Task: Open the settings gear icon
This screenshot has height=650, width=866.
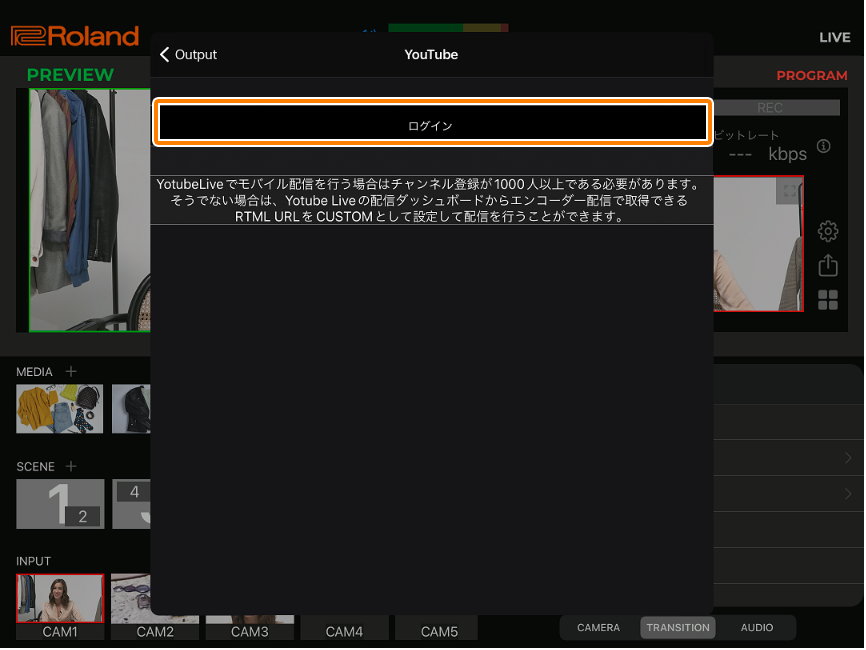Action: point(827,231)
